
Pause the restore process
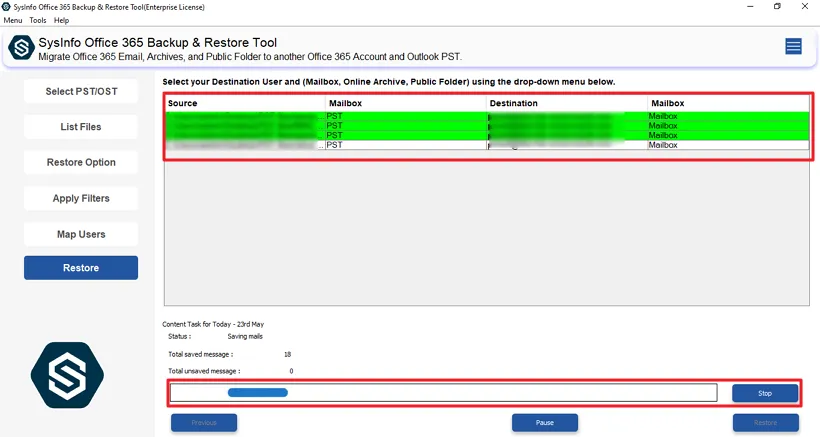pos(544,422)
